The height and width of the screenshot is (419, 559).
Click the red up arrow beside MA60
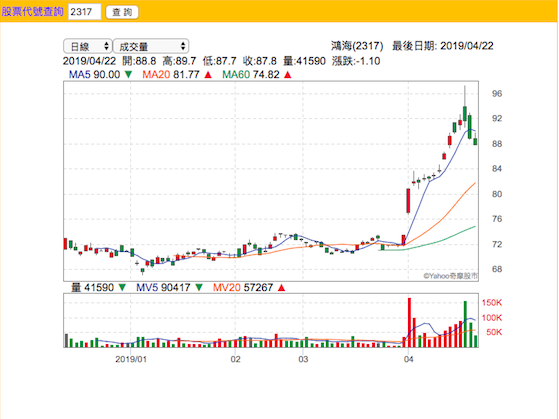point(288,75)
